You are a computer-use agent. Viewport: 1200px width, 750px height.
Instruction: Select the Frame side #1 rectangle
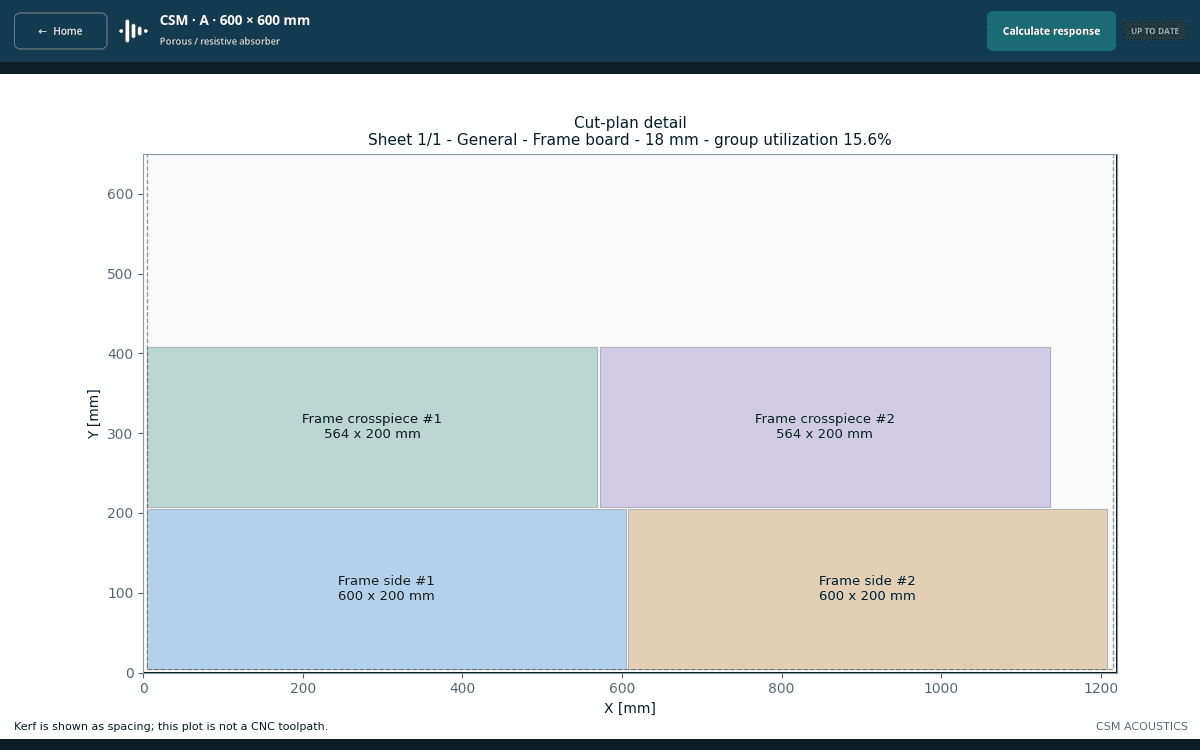click(386, 589)
